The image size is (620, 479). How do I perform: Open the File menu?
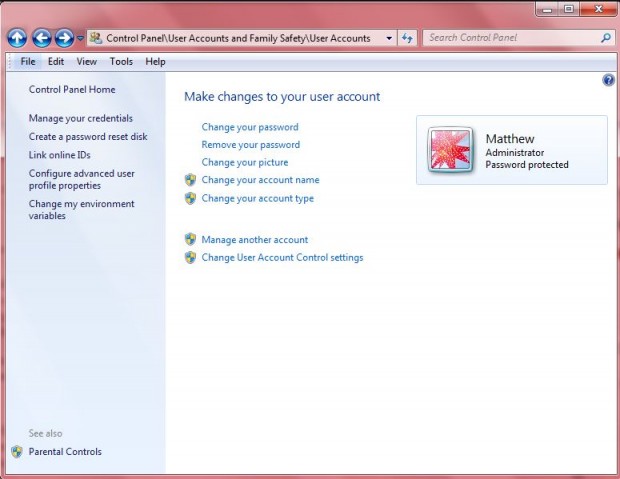pyautogui.click(x=28, y=62)
